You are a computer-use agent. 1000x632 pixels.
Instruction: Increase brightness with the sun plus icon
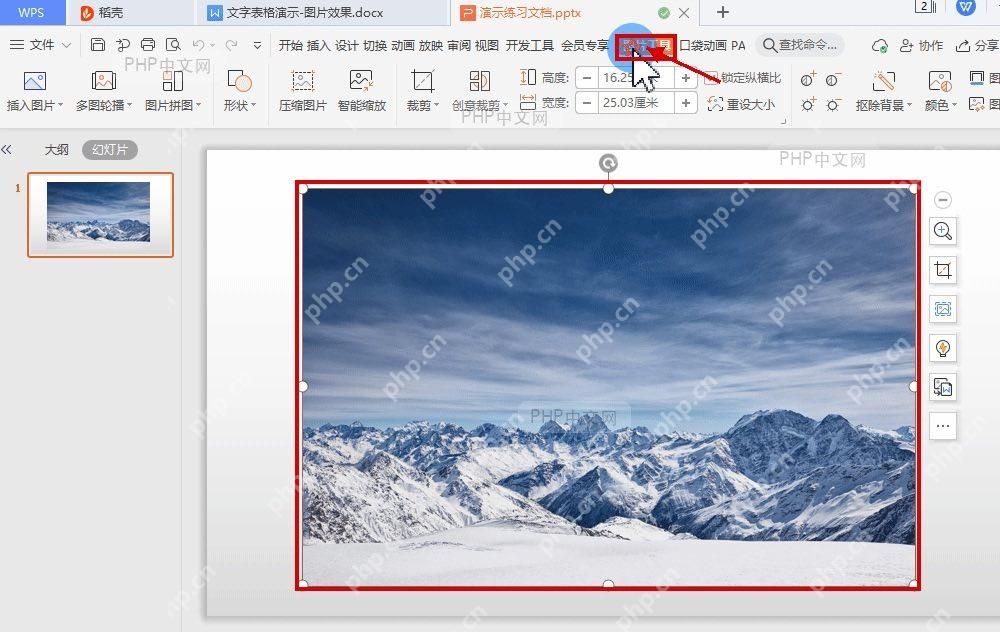[808, 104]
